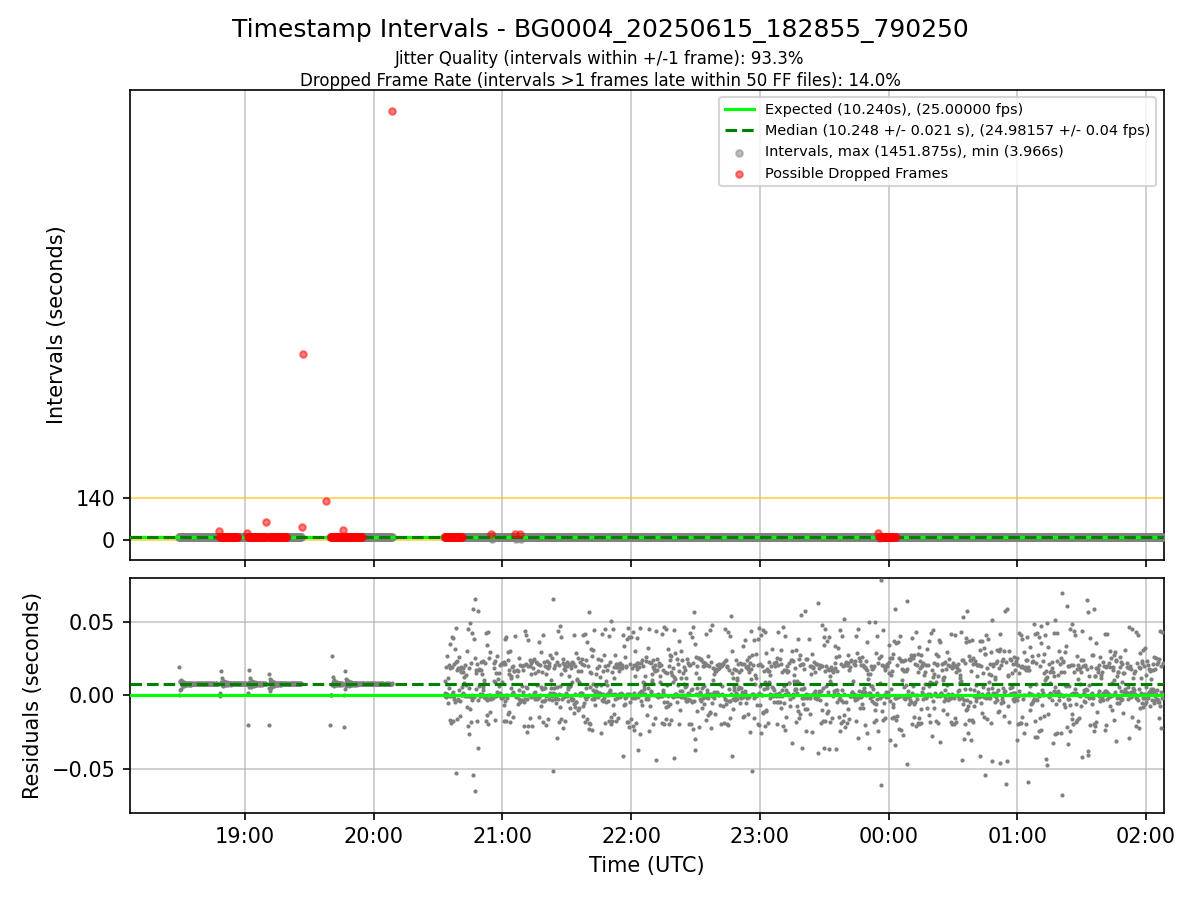Viewport: 1200px width, 900px height.
Task: Click the 140 y-axis tick label
Action: [96, 498]
